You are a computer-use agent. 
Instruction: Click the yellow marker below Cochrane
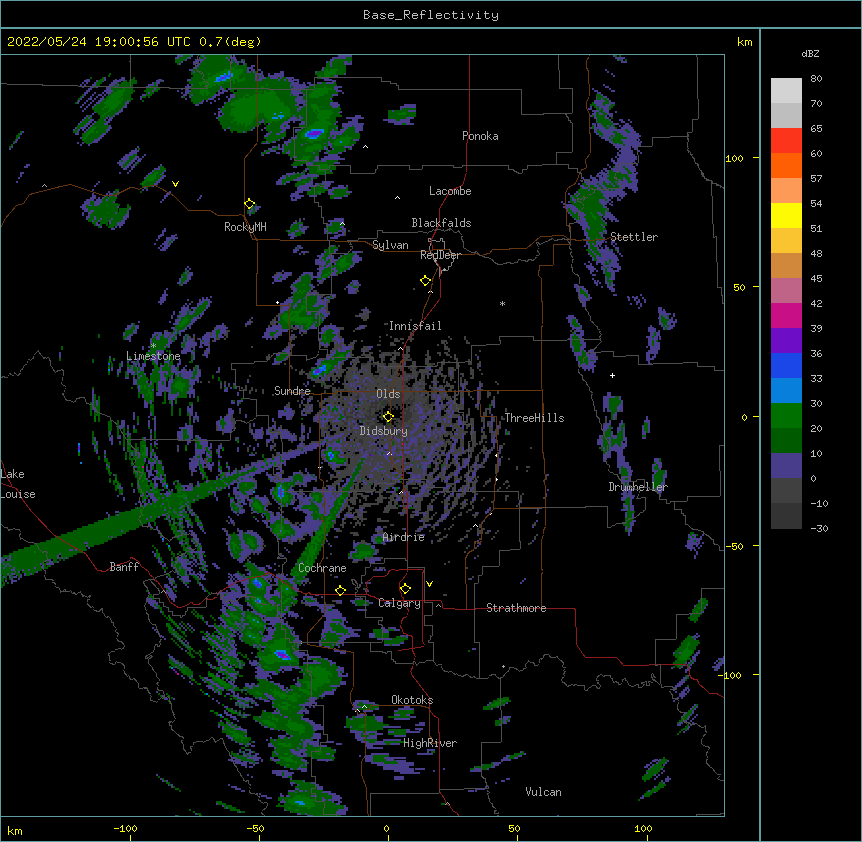point(340,590)
